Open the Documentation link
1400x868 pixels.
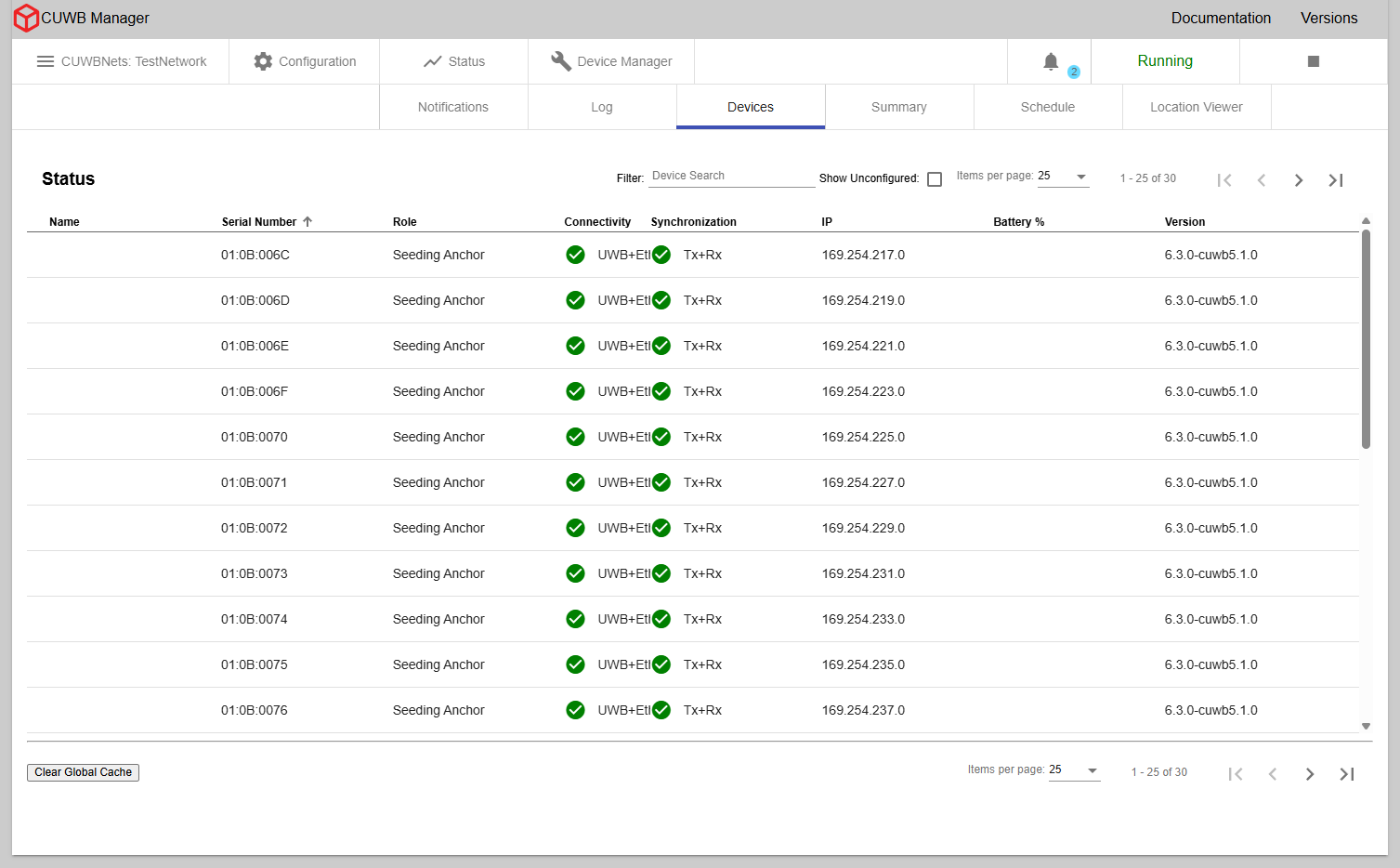1221,18
